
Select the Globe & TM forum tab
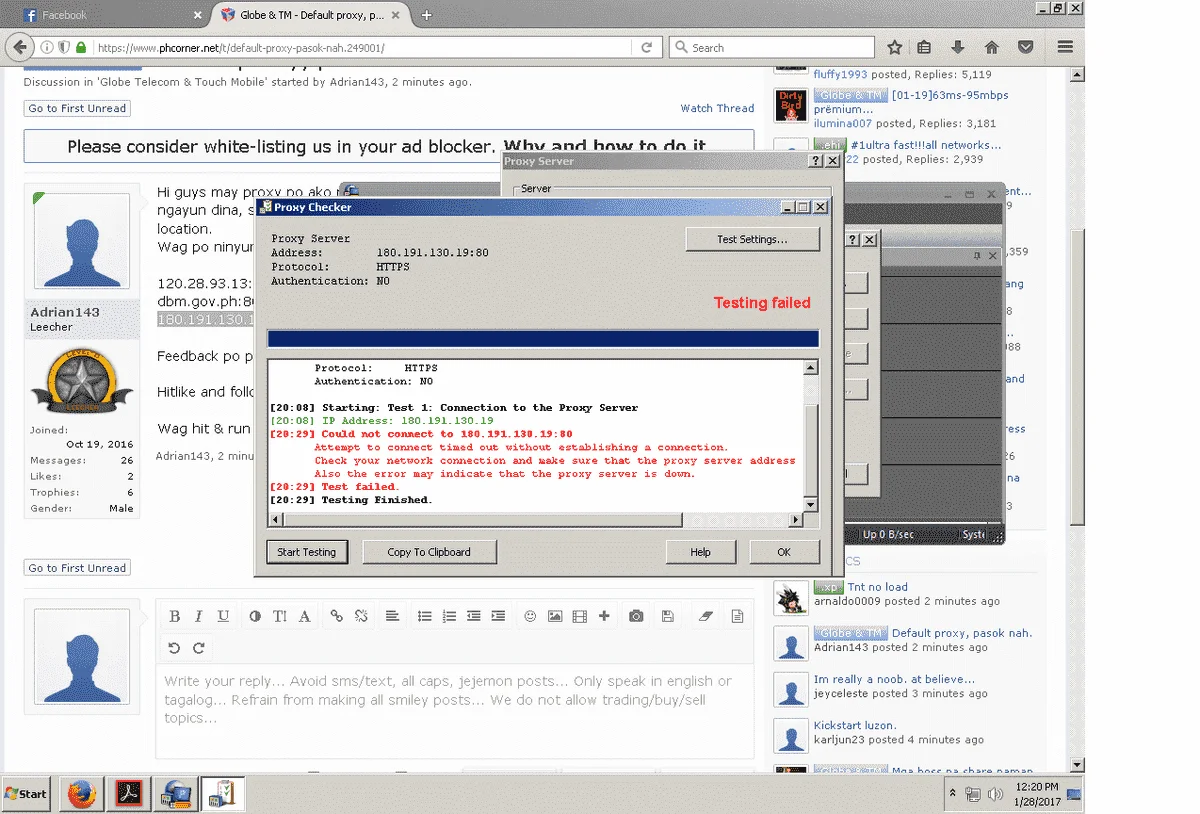314,15
